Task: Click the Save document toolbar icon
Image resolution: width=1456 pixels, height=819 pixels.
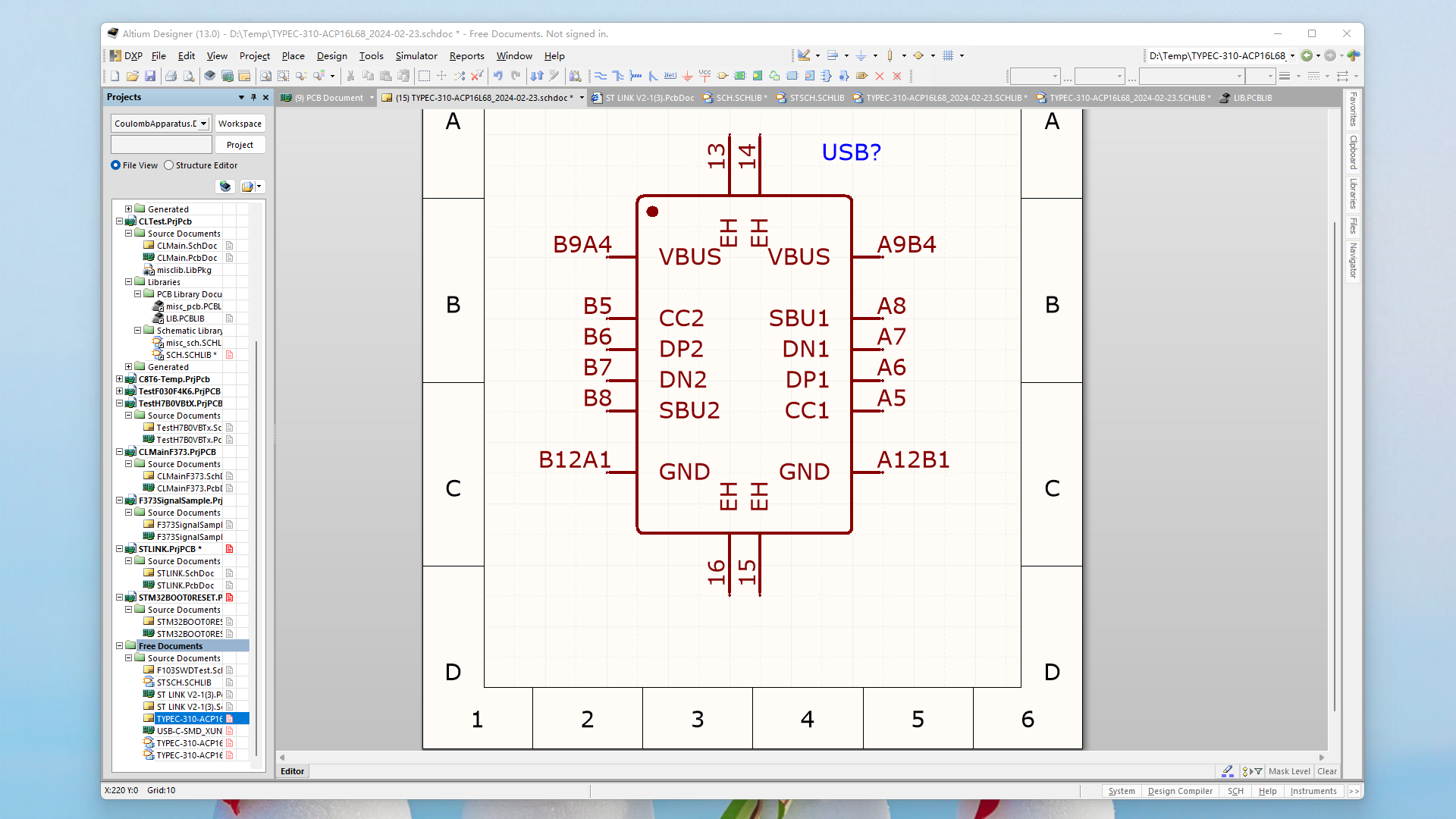Action: point(150,76)
